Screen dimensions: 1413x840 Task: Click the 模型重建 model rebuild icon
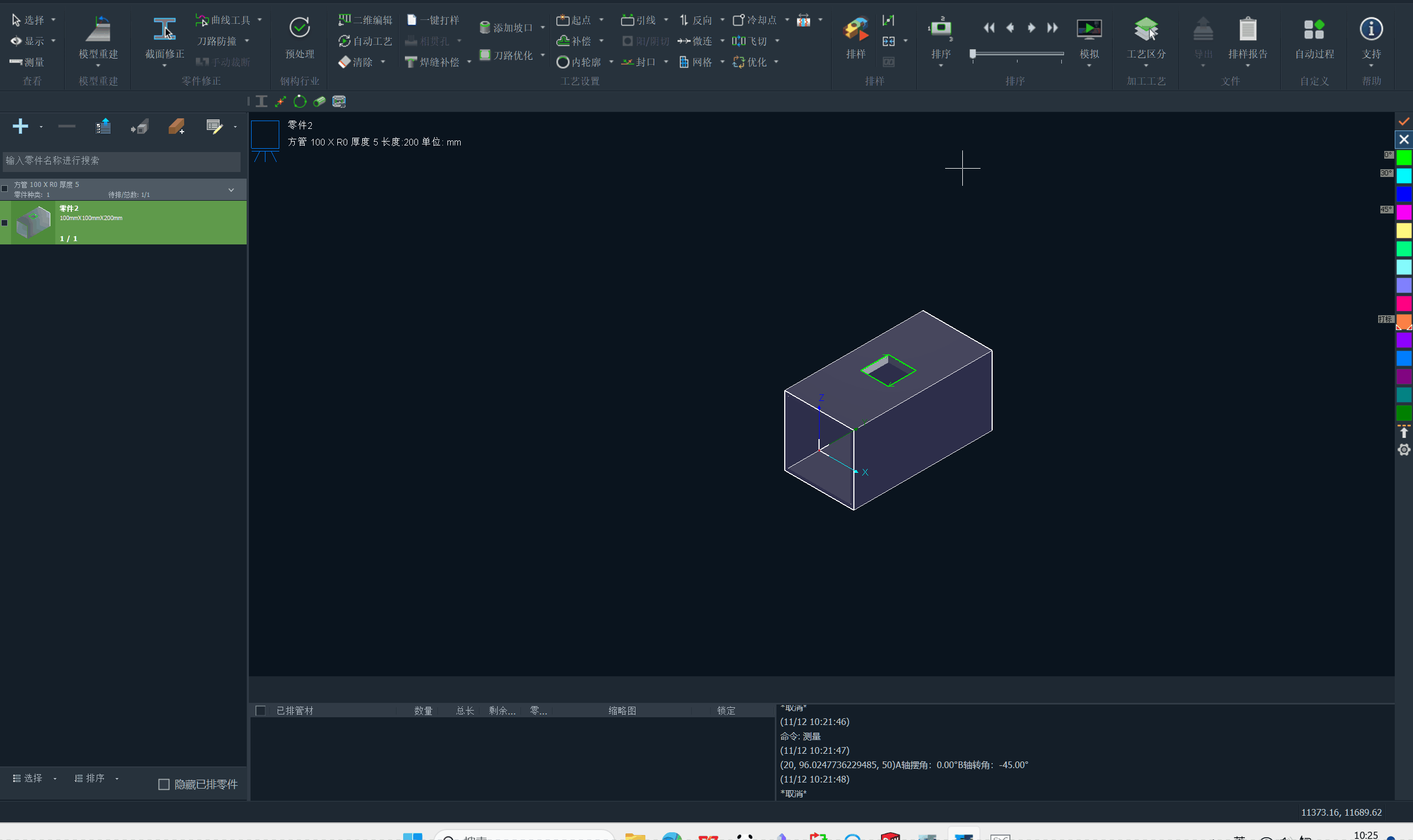coord(98,29)
